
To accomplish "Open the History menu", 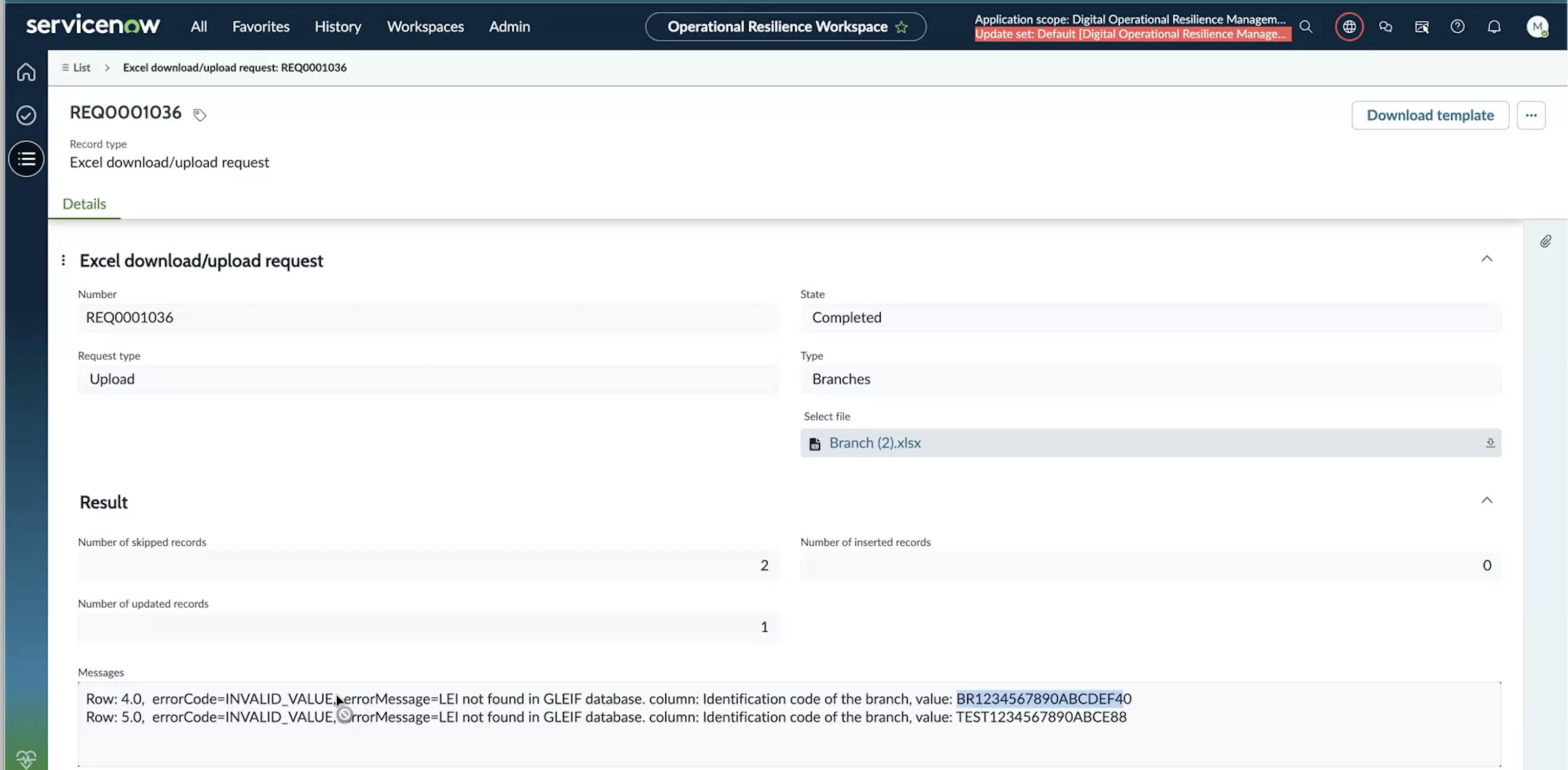I will coord(338,26).
